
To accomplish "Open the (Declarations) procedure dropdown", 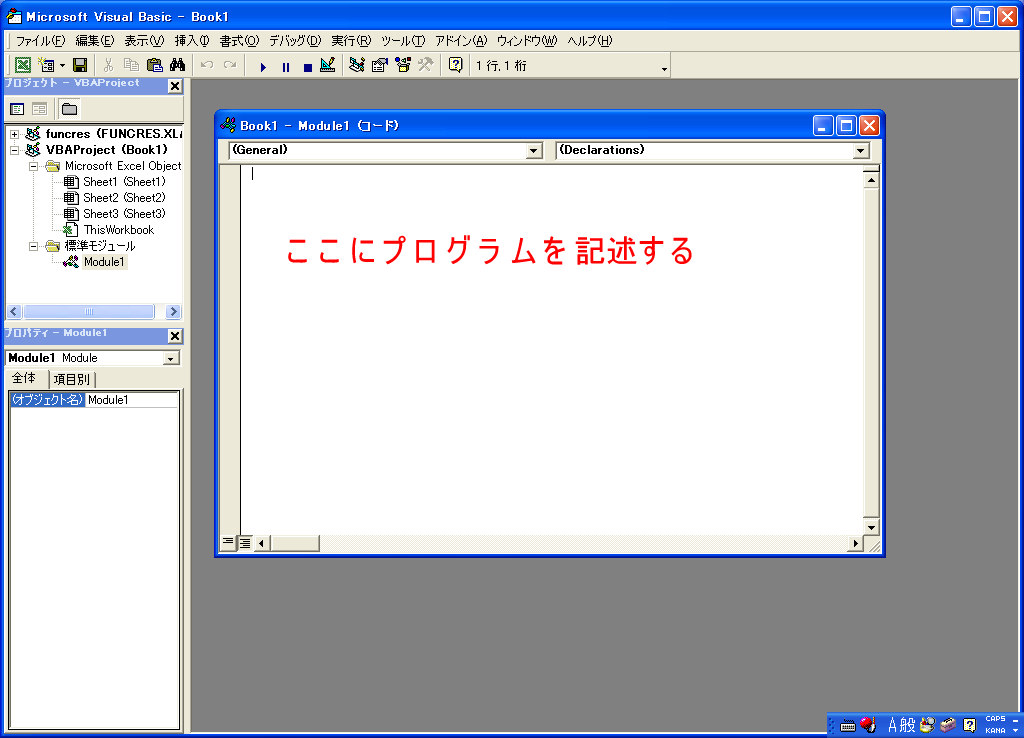I will (x=861, y=151).
